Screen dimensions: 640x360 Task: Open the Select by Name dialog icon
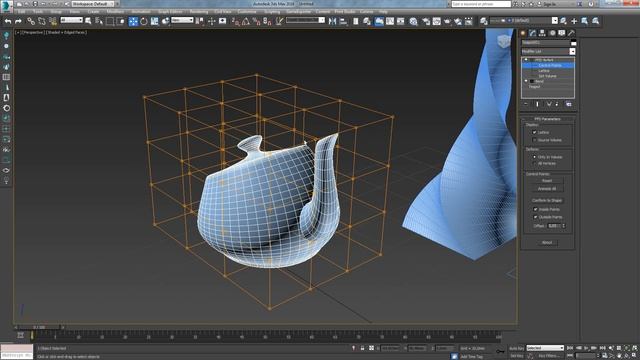pyautogui.click(x=99, y=21)
